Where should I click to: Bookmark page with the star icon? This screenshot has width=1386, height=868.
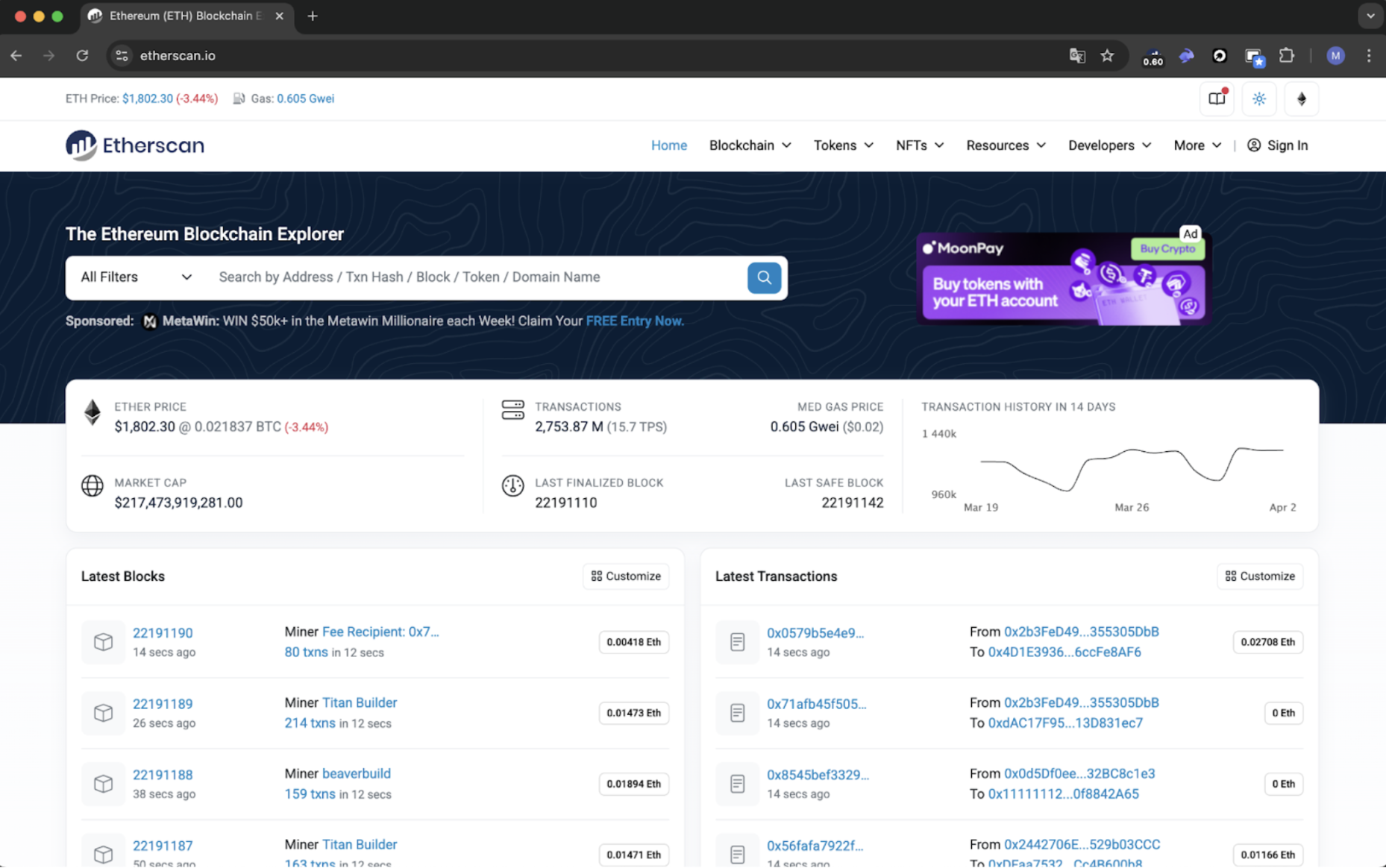point(1107,55)
